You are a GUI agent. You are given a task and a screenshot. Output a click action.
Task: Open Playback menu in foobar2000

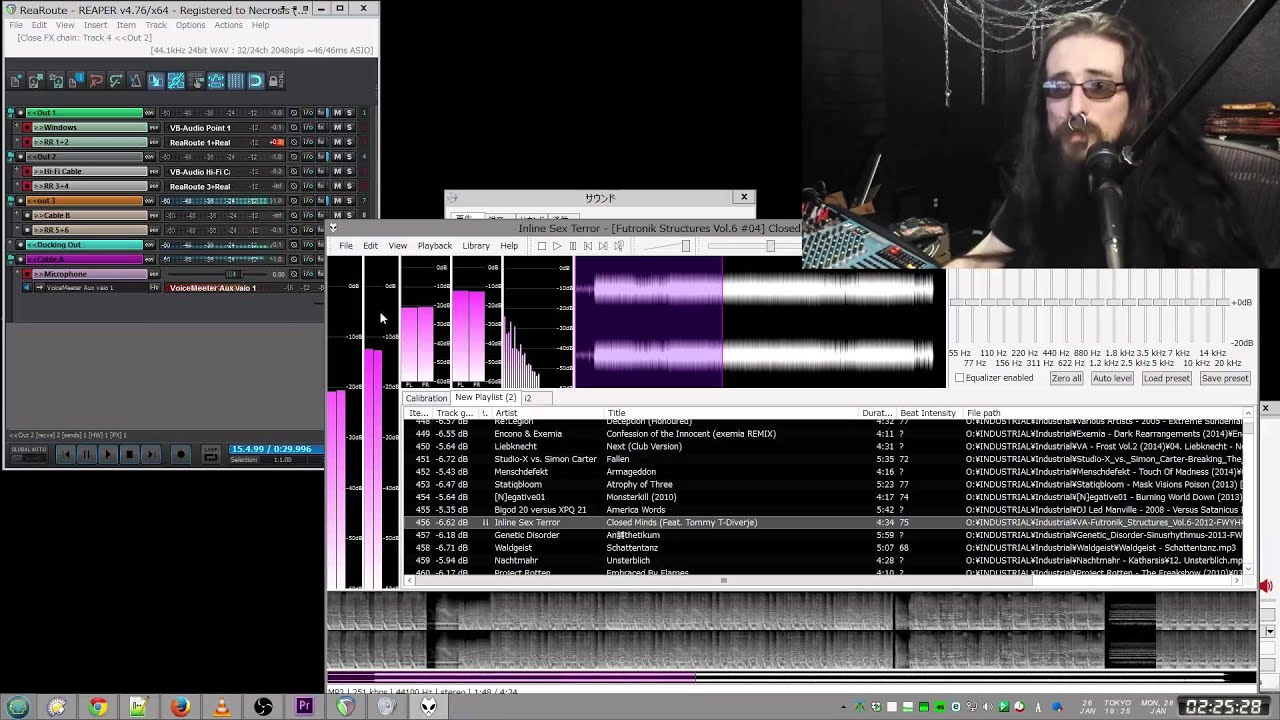(435, 246)
